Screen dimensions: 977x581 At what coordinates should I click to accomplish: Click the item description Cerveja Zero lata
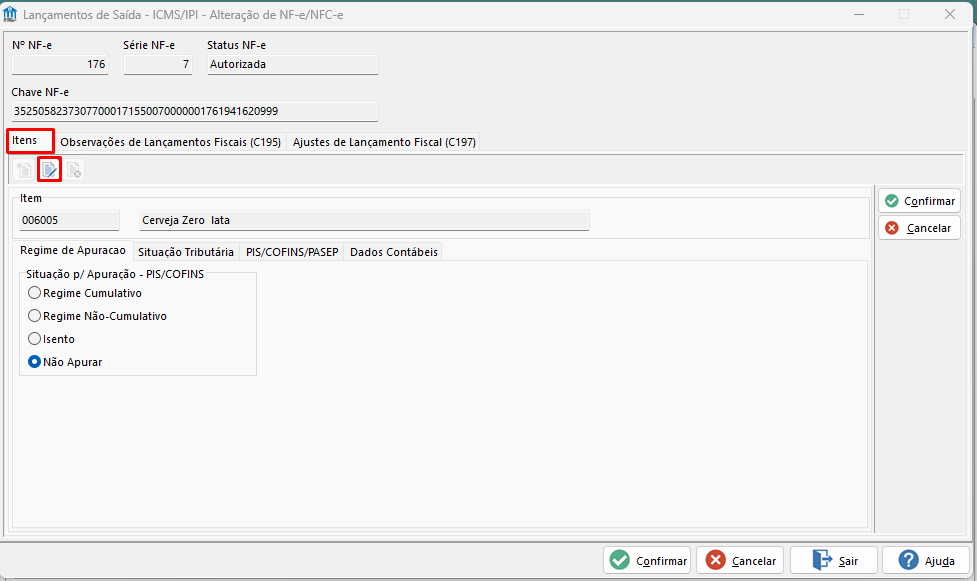pyautogui.click(x=365, y=221)
